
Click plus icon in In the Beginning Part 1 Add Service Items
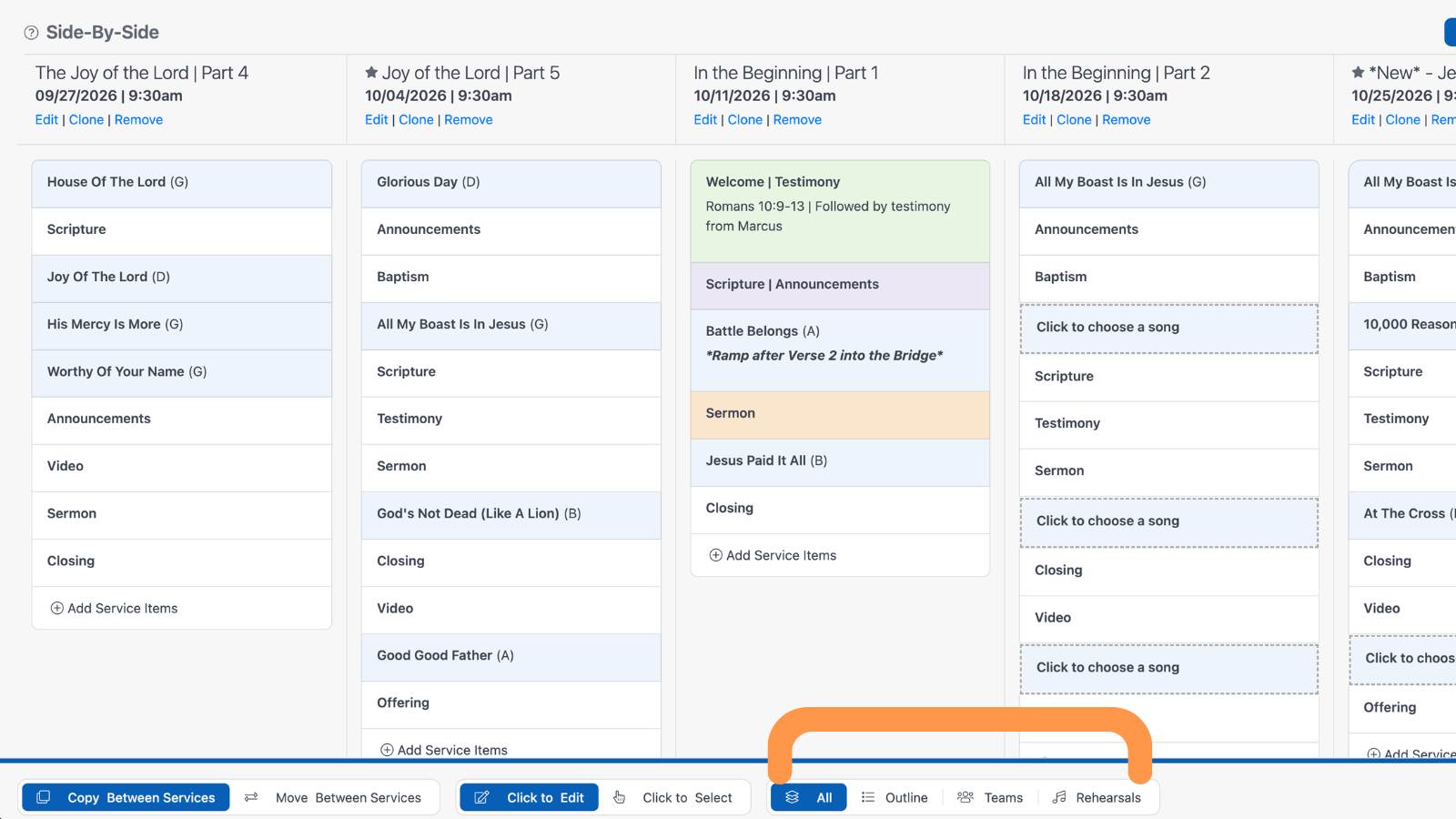715,555
